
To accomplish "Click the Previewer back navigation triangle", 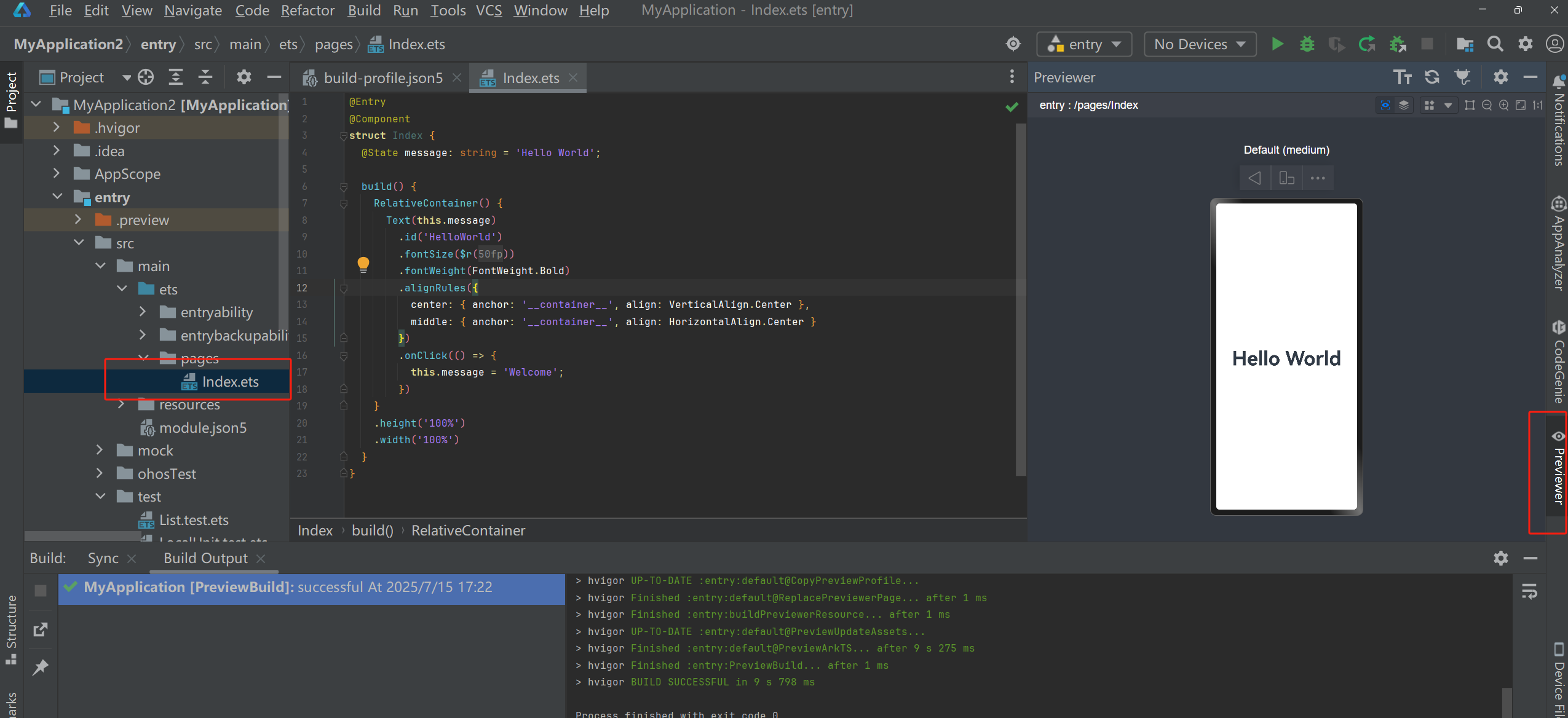I will tap(1254, 178).
